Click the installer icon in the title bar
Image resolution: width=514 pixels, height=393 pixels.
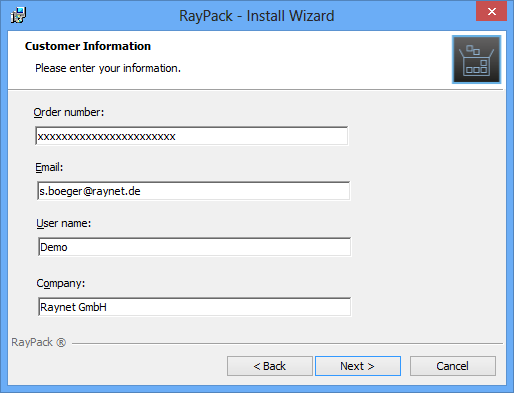[x=18, y=15]
